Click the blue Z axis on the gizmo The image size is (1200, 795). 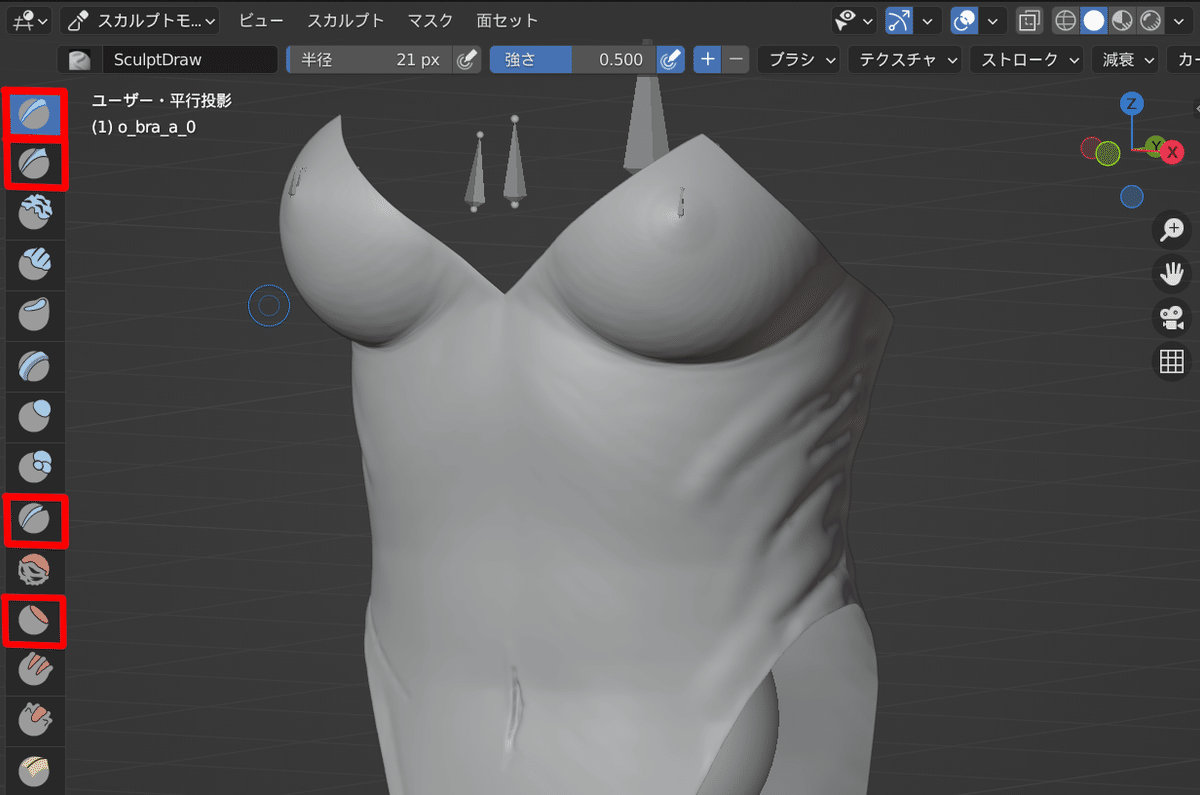(x=1131, y=104)
